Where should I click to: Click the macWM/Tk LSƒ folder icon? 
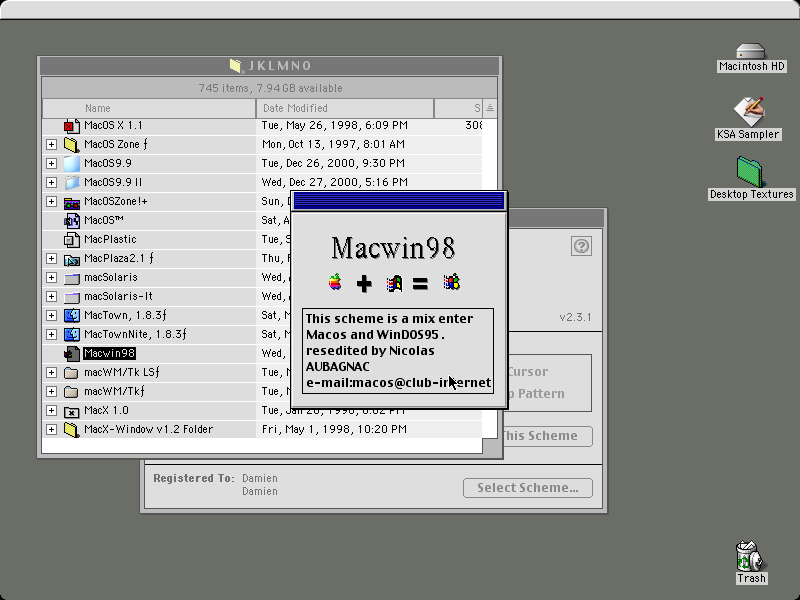tap(71, 372)
